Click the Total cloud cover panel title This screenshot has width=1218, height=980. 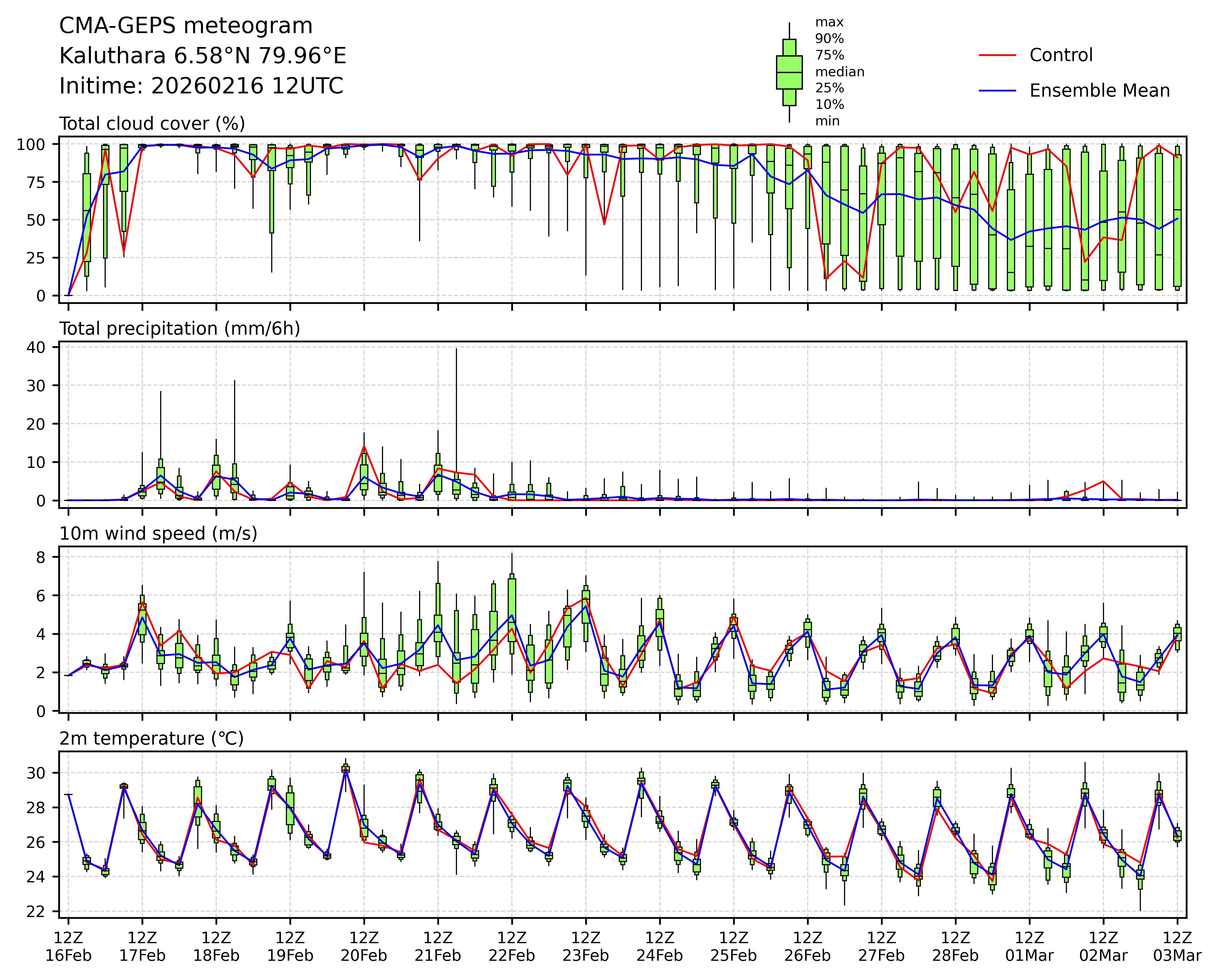(x=152, y=124)
